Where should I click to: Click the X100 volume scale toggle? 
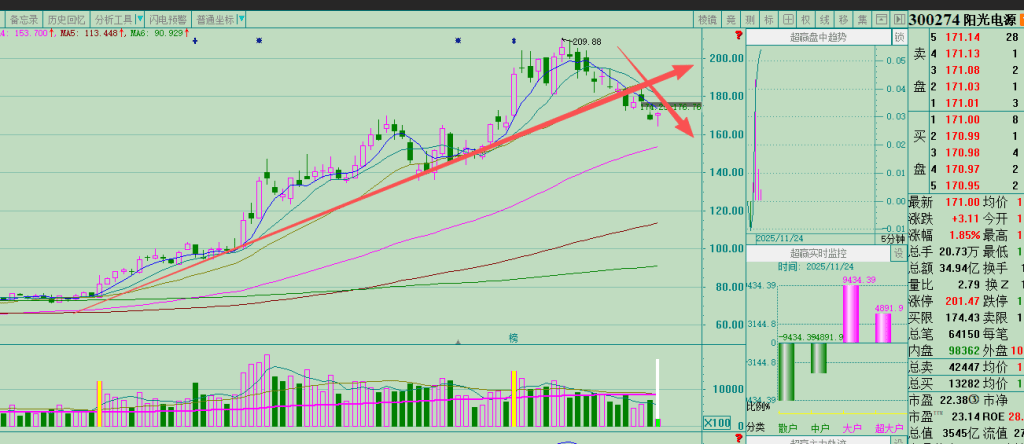coord(716,423)
